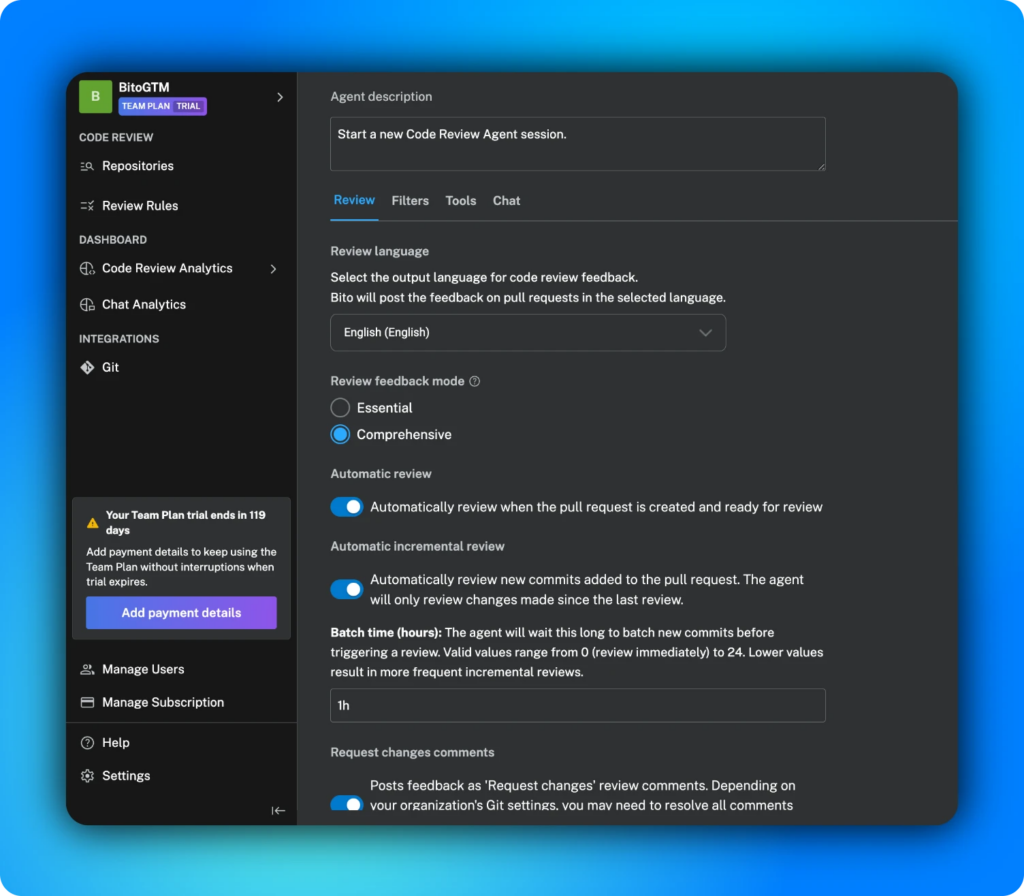The image size is (1024, 896).
Task: Click the Settings gear icon
Action: [87, 776]
